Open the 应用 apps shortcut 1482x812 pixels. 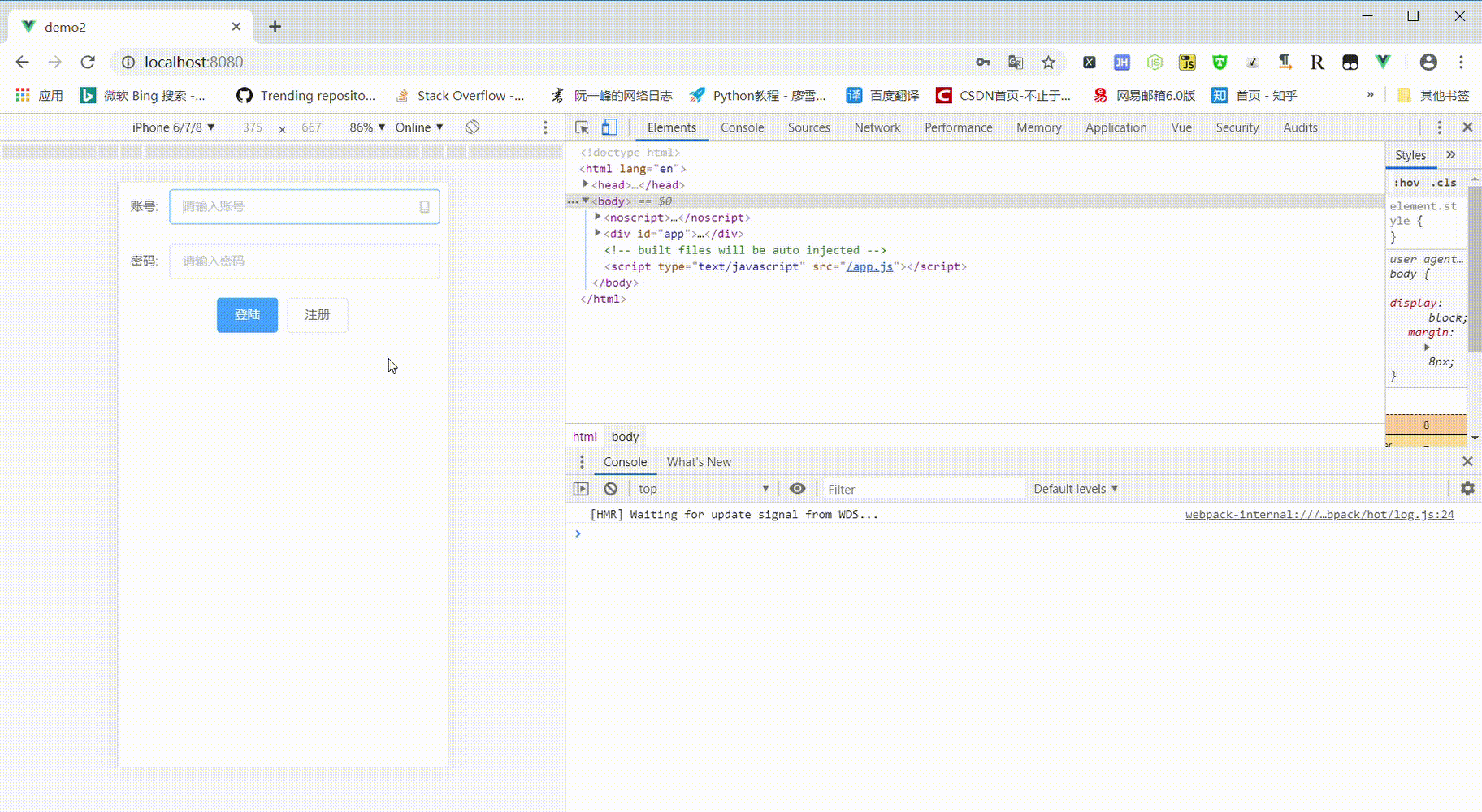click(39, 96)
